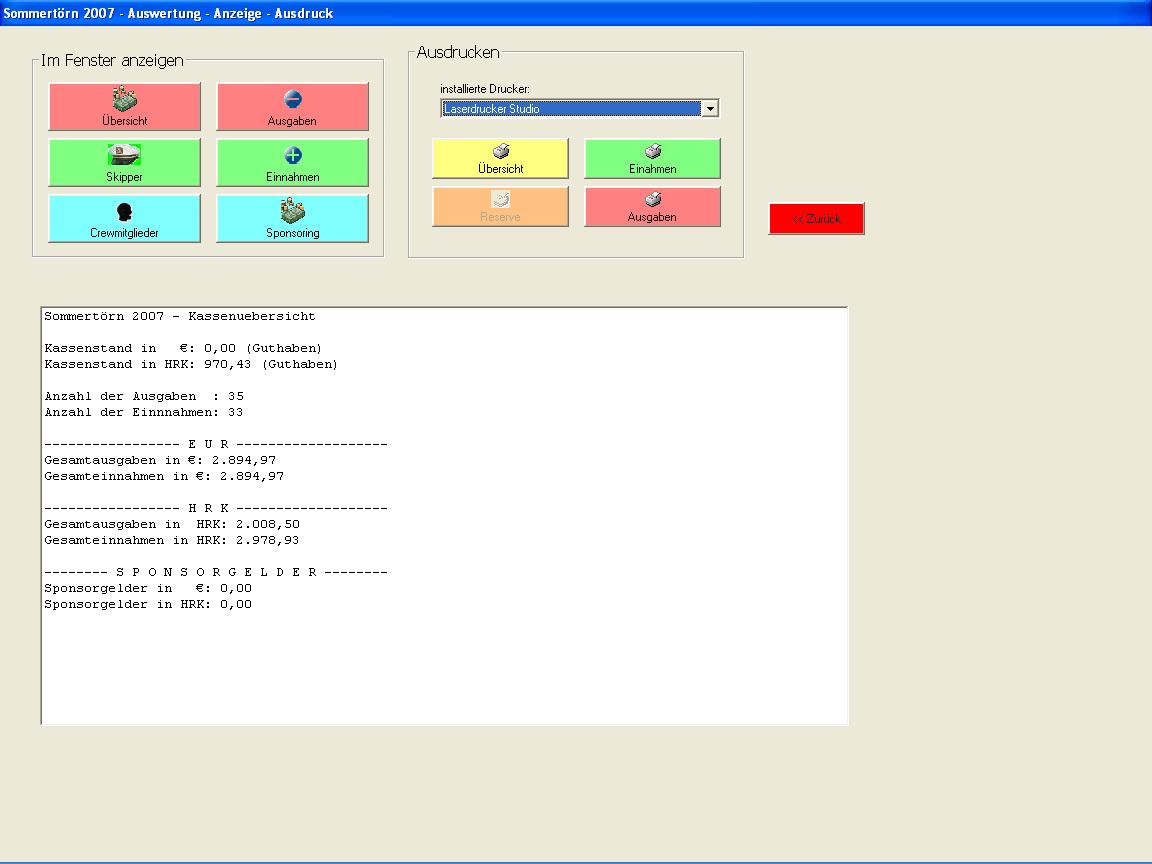Expand the installed printers dropdown arrow
Screen dimensions: 1152x864
click(710, 109)
